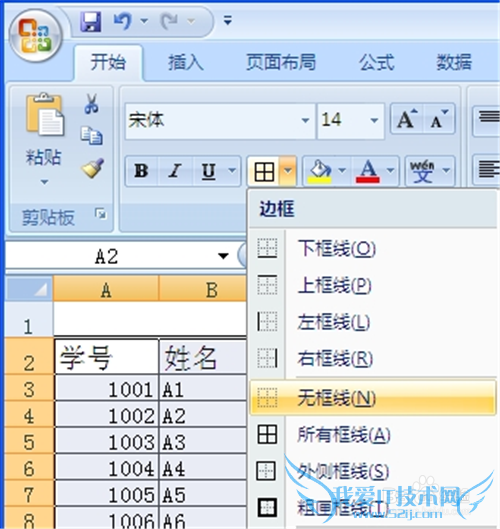Click the Name Box showing A2

(107, 256)
